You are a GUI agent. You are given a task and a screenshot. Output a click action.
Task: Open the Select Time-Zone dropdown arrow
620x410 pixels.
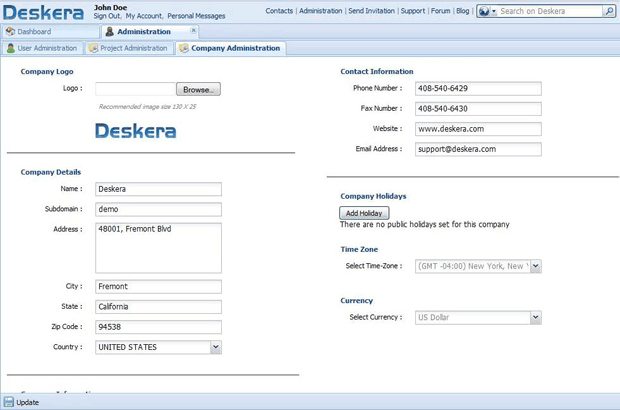click(x=535, y=266)
